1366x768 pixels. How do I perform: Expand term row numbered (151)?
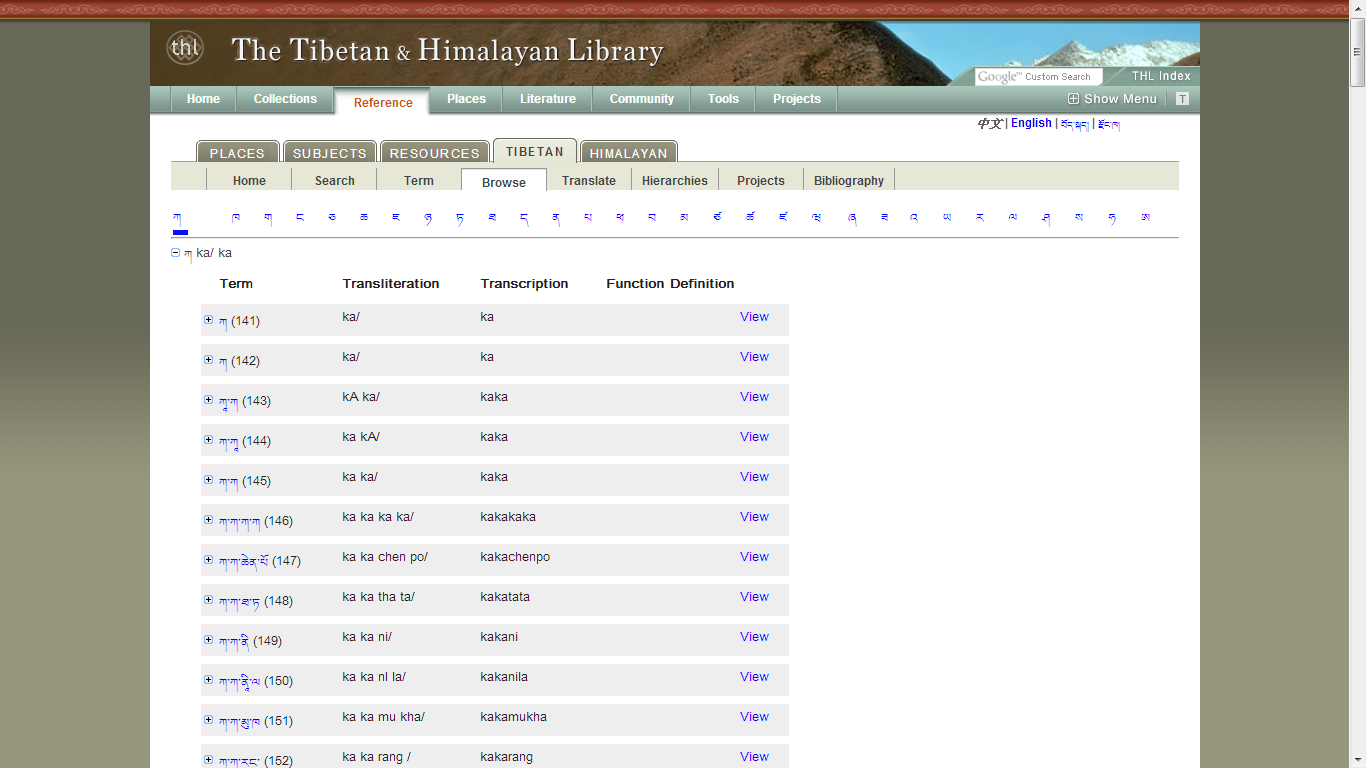coord(208,720)
